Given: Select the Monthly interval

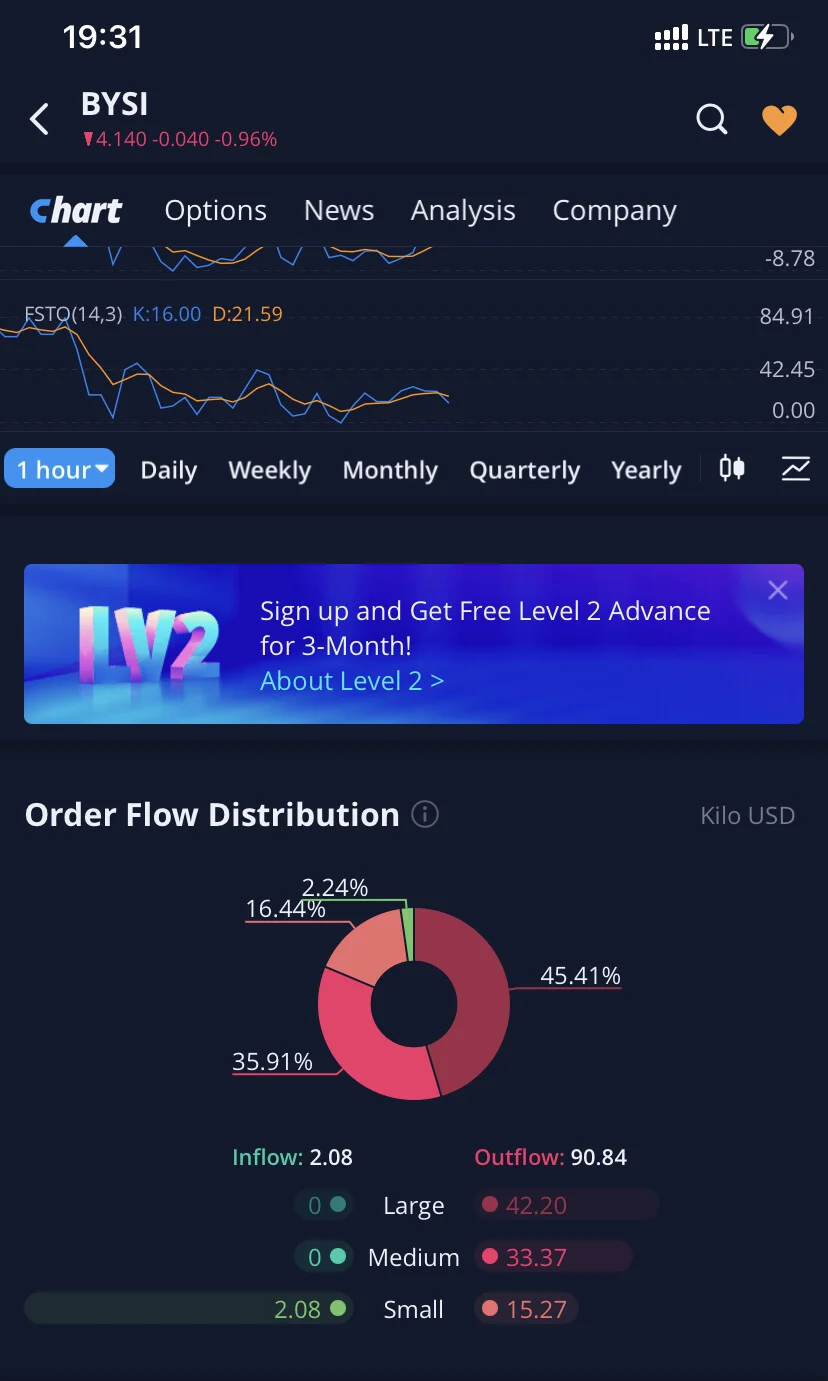Looking at the screenshot, I should (390, 470).
